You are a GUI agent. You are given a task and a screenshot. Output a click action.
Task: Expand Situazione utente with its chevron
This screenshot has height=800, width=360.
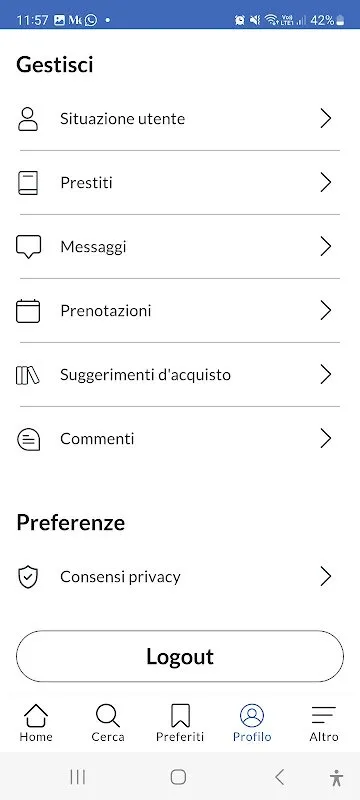click(x=326, y=119)
